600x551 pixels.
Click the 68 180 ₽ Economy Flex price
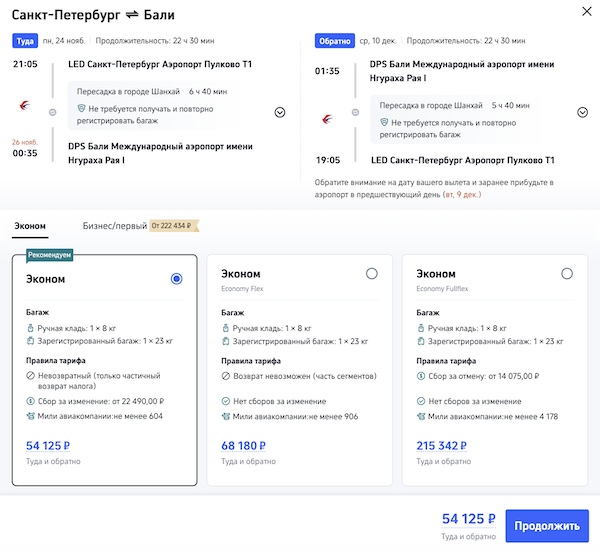point(243,445)
